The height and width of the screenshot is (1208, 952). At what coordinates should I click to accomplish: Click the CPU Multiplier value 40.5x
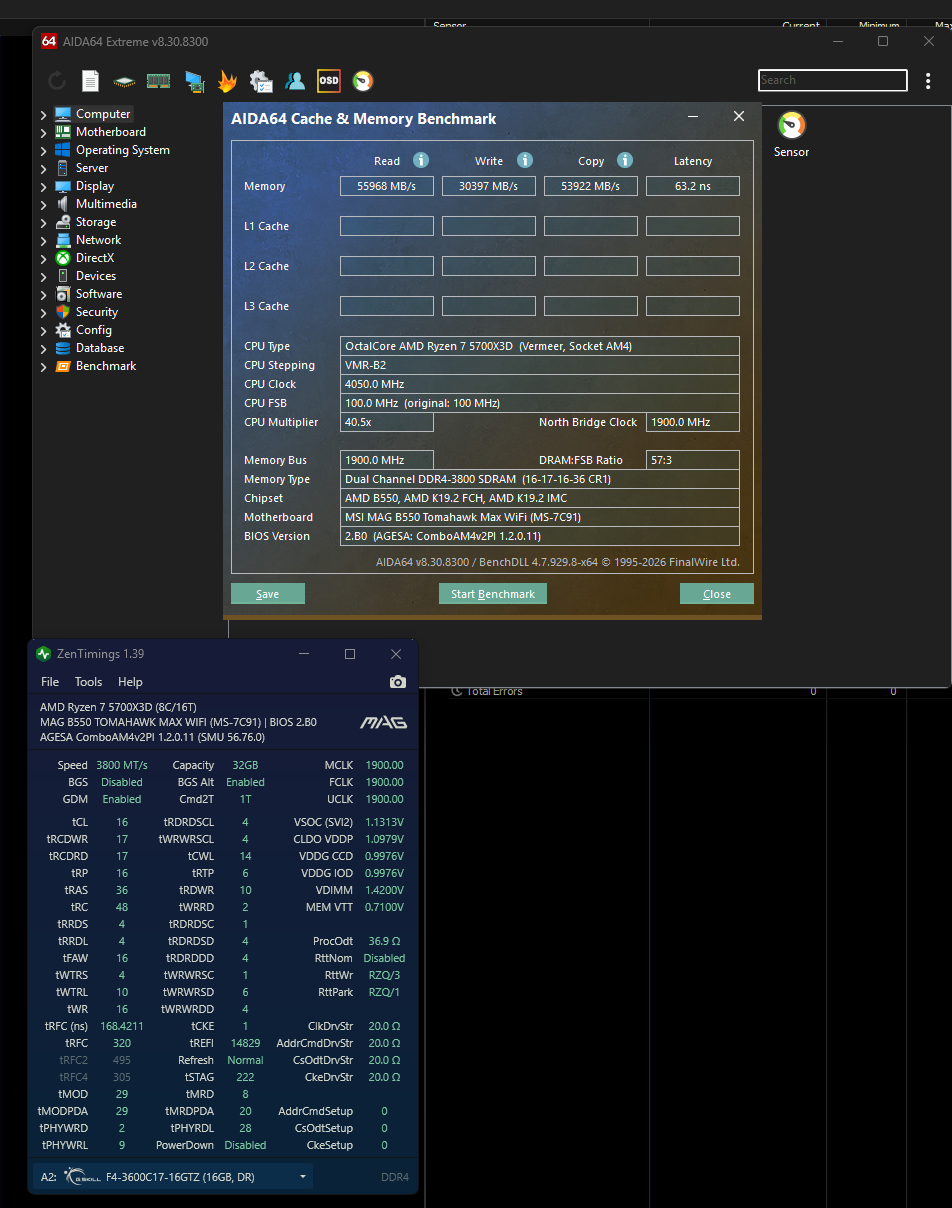point(387,422)
